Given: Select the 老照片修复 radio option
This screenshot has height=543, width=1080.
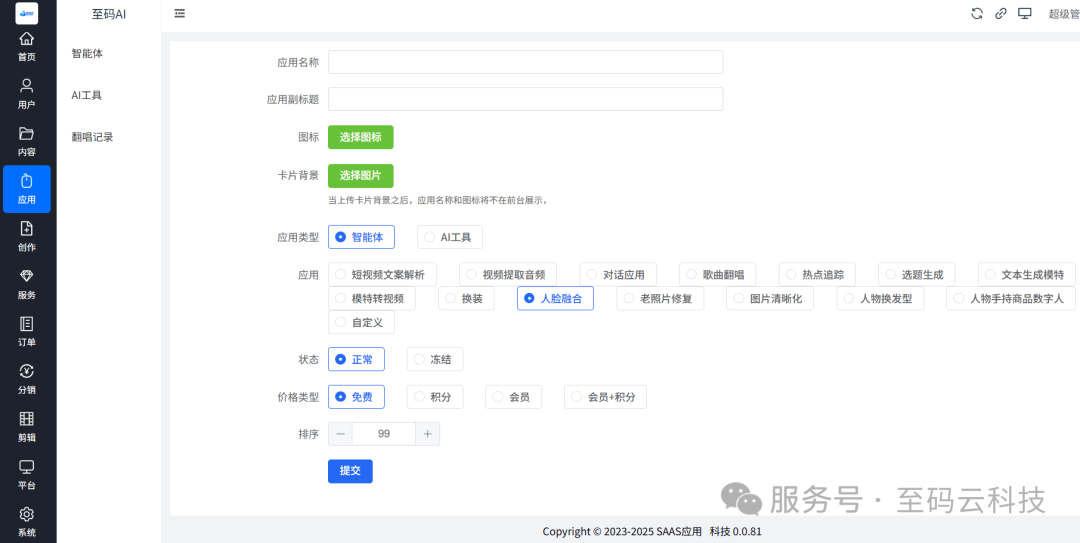Looking at the screenshot, I should 660,298.
